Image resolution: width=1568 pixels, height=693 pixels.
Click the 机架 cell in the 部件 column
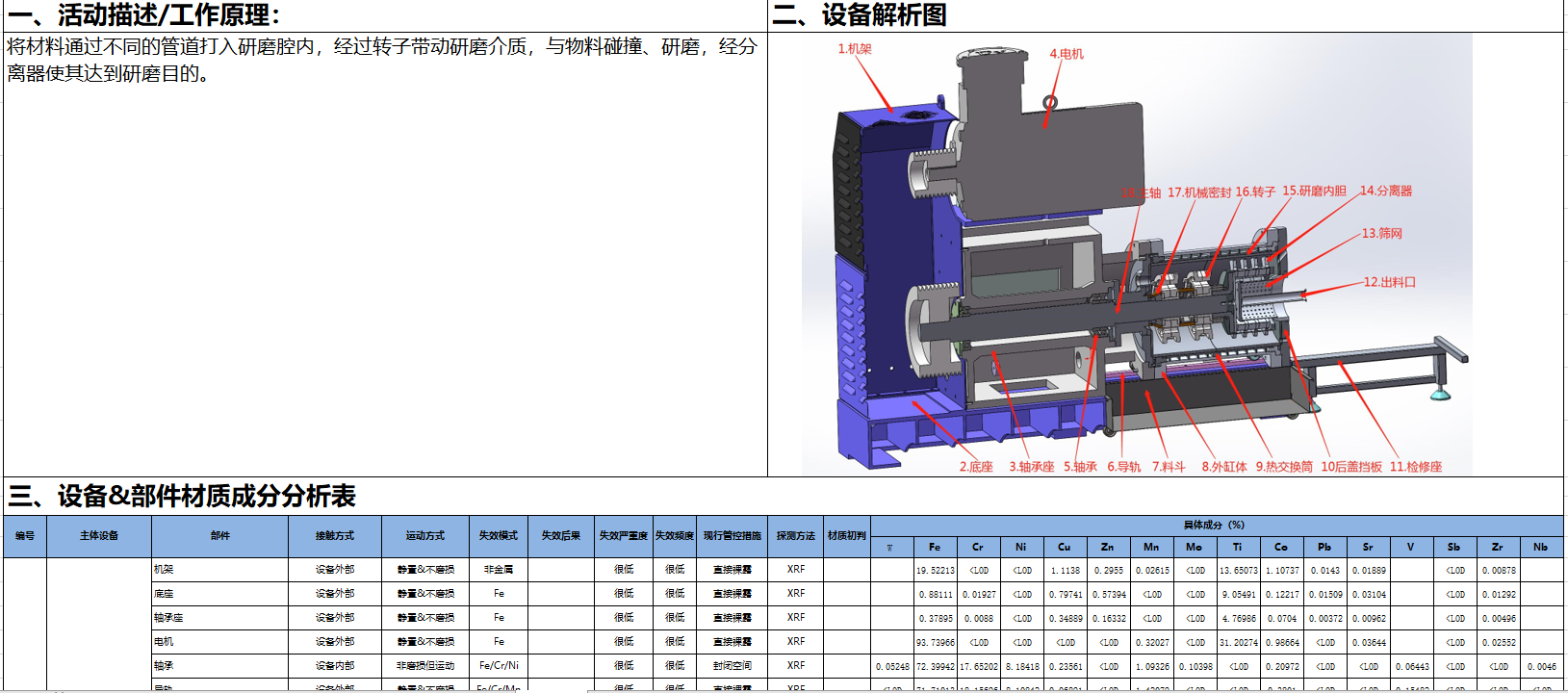(219, 570)
